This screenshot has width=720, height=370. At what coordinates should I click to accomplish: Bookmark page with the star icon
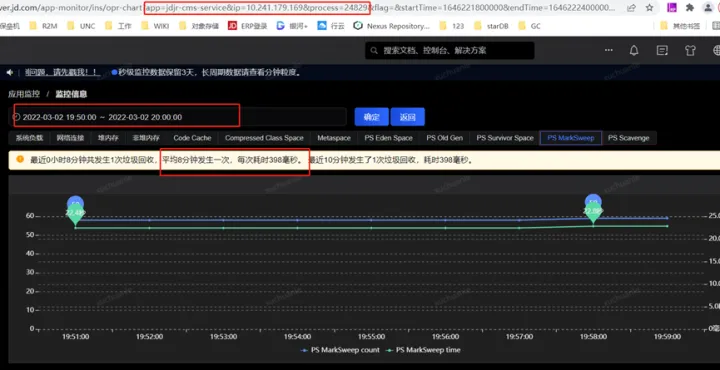649,8
